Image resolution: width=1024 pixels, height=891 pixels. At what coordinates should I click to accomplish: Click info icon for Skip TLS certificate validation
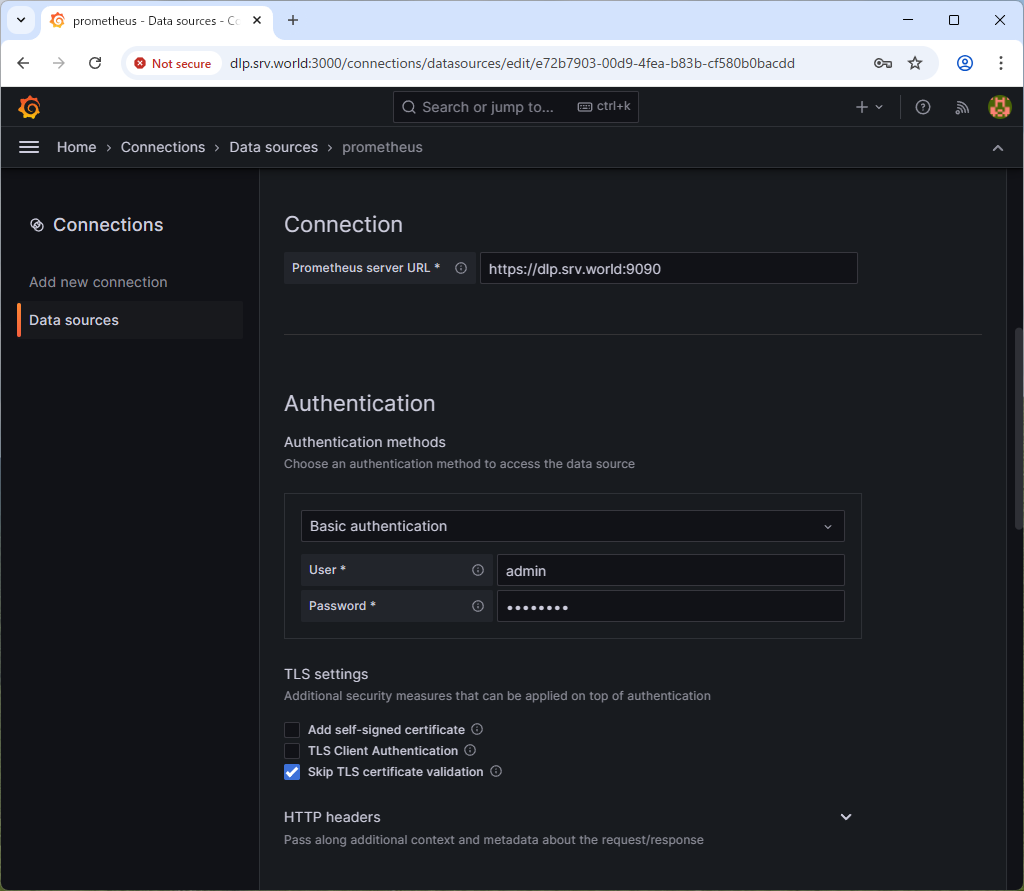pos(496,771)
